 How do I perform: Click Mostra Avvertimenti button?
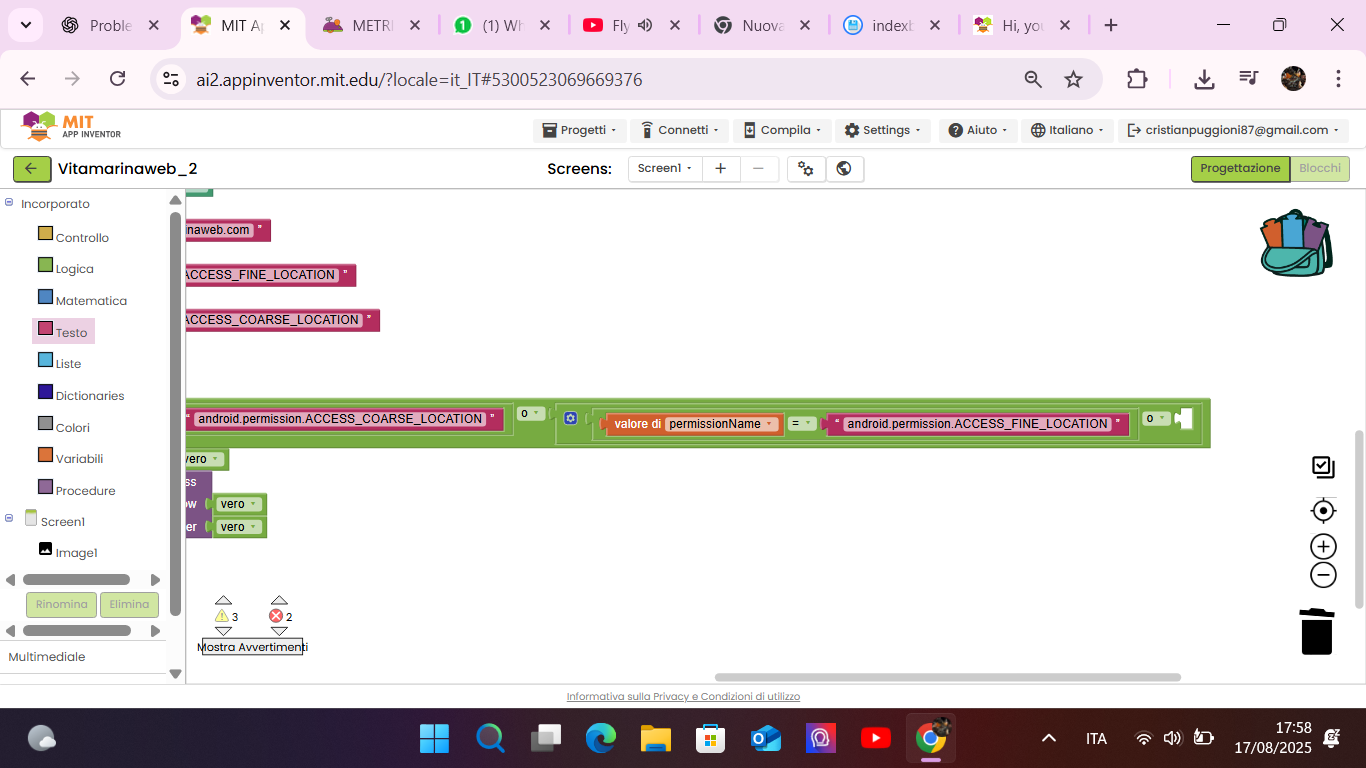[252, 647]
